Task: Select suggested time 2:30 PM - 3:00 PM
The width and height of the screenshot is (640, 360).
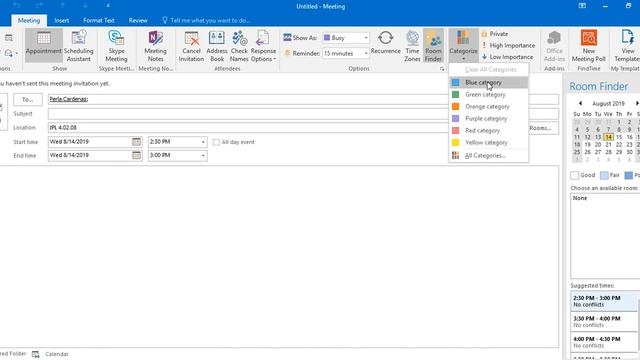Action: coord(604,301)
